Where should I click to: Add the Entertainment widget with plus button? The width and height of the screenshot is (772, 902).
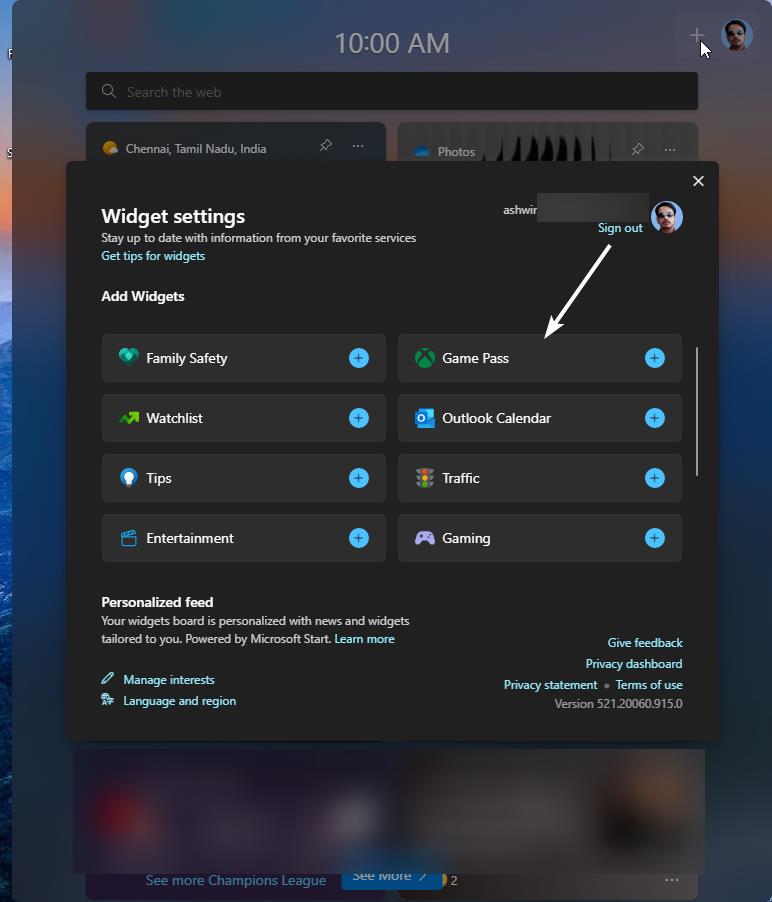(358, 538)
